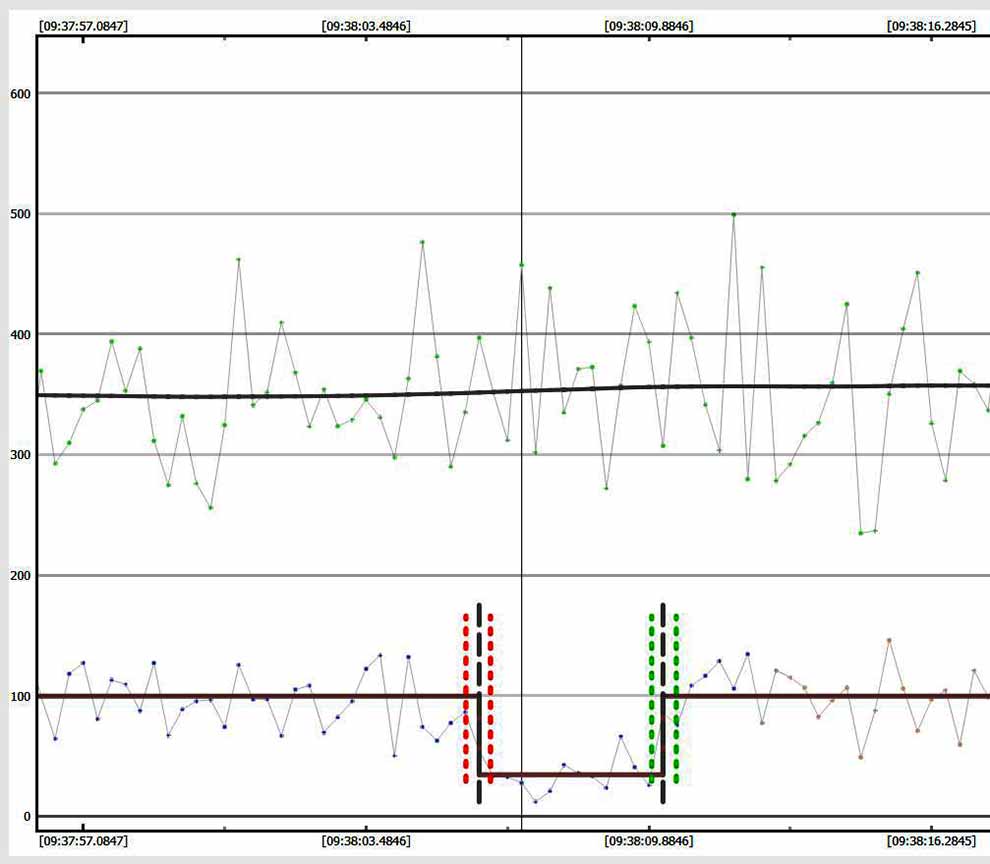Click the 200 y-axis label
The height and width of the screenshot is (864, 990).
click(21, 576)
